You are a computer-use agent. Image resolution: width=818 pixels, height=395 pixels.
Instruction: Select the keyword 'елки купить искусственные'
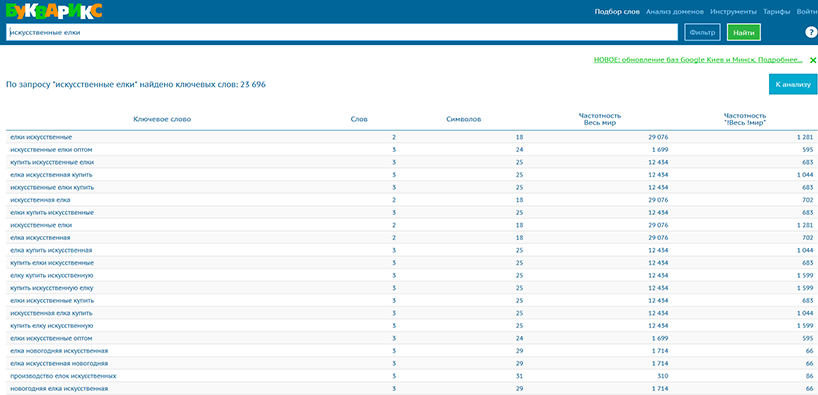click(x=52, y=212)
